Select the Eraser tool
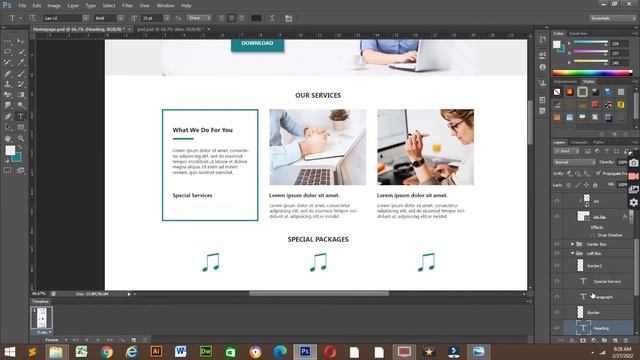This screenshot has width=640, height=360. (x=8, y=95)
